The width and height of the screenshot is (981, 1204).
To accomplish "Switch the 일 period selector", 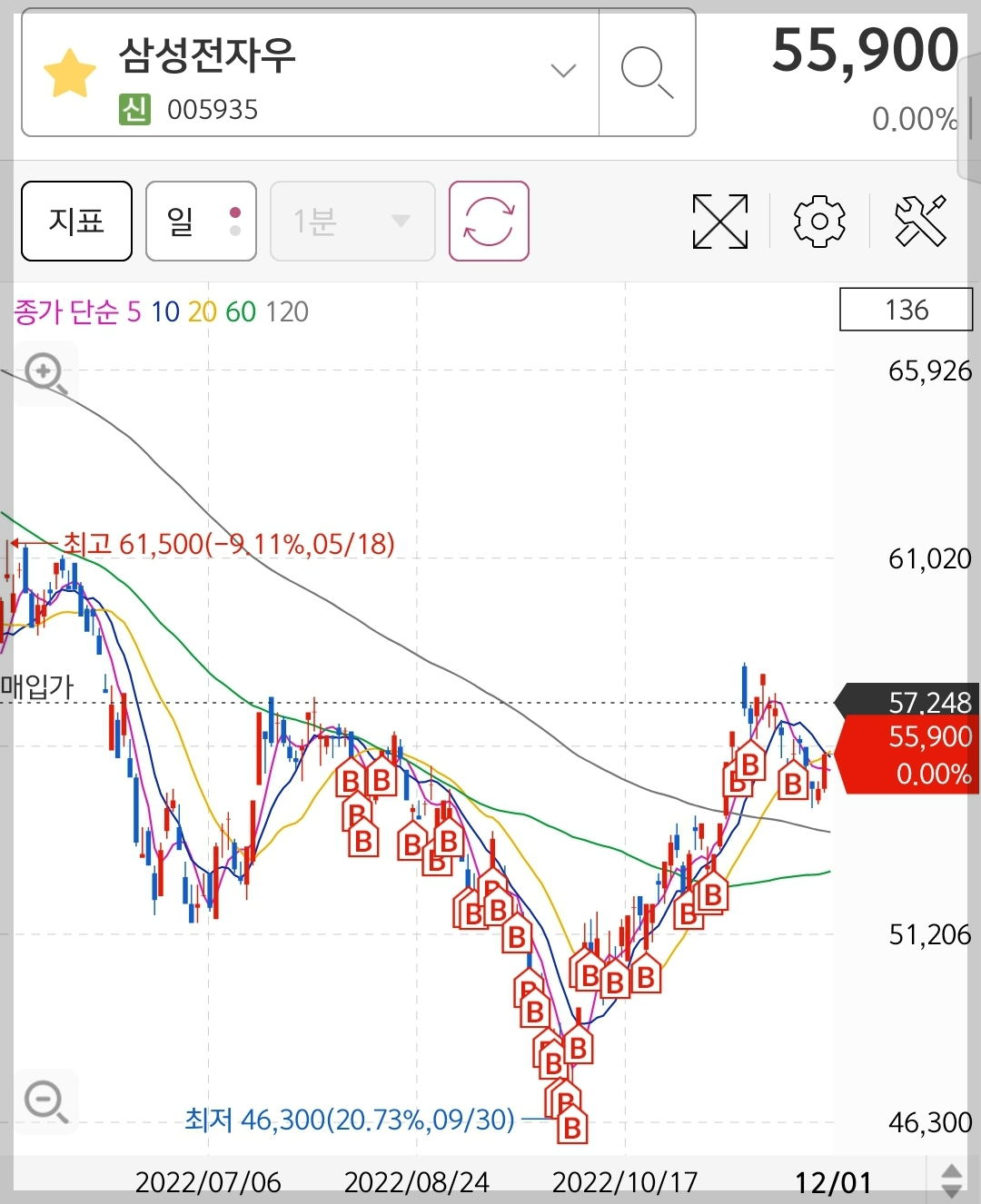I will (x=201, y=221).
